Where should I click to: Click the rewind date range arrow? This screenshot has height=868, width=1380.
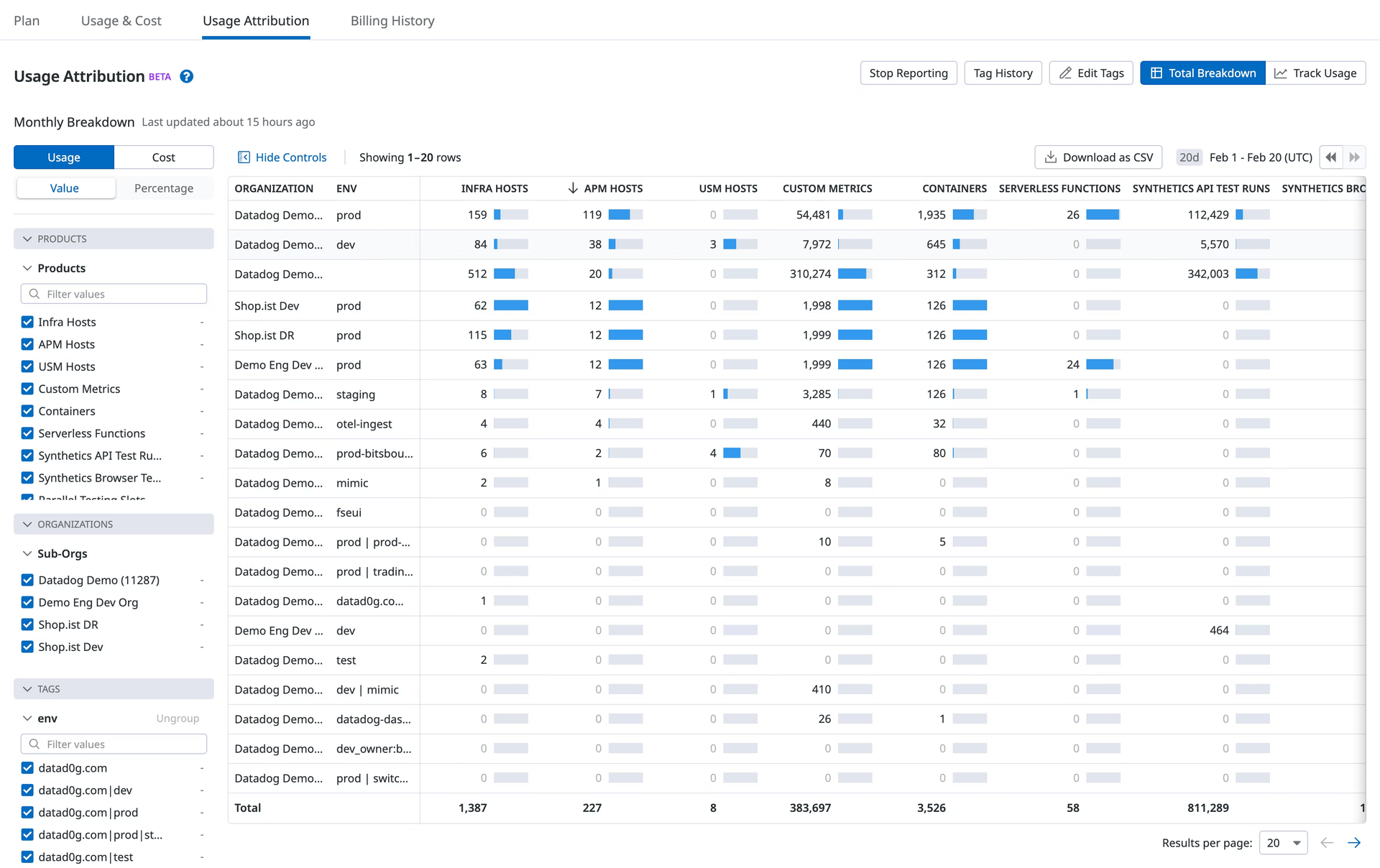(x=1331, y=157)
